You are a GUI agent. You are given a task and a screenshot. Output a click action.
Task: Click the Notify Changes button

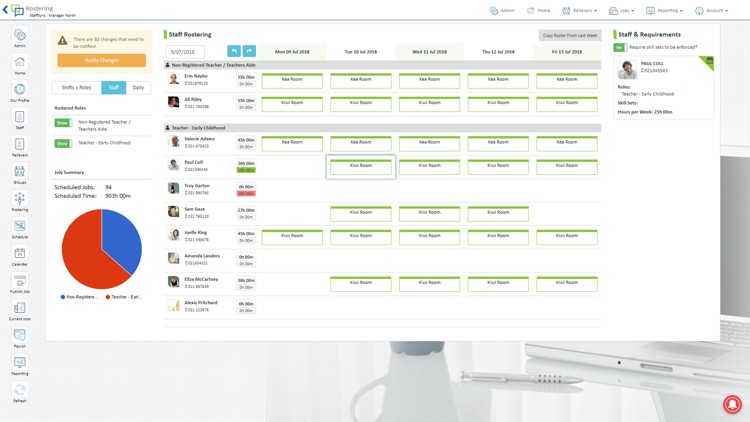(x=101, y=60)
